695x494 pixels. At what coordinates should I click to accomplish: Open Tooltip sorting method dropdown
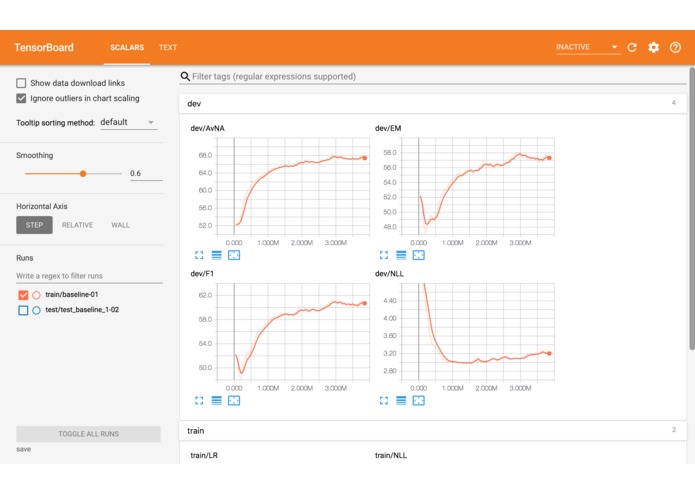128,122
